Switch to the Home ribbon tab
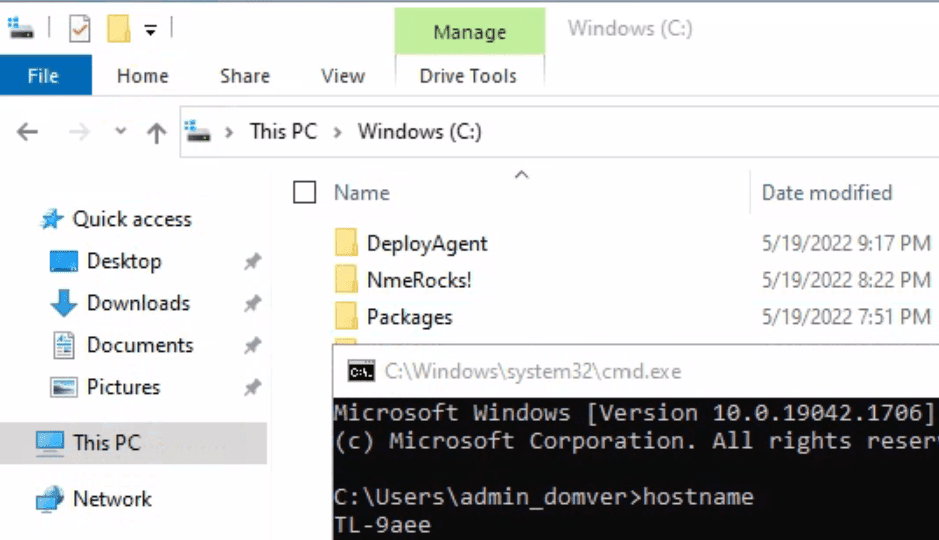 pos(142,76)
